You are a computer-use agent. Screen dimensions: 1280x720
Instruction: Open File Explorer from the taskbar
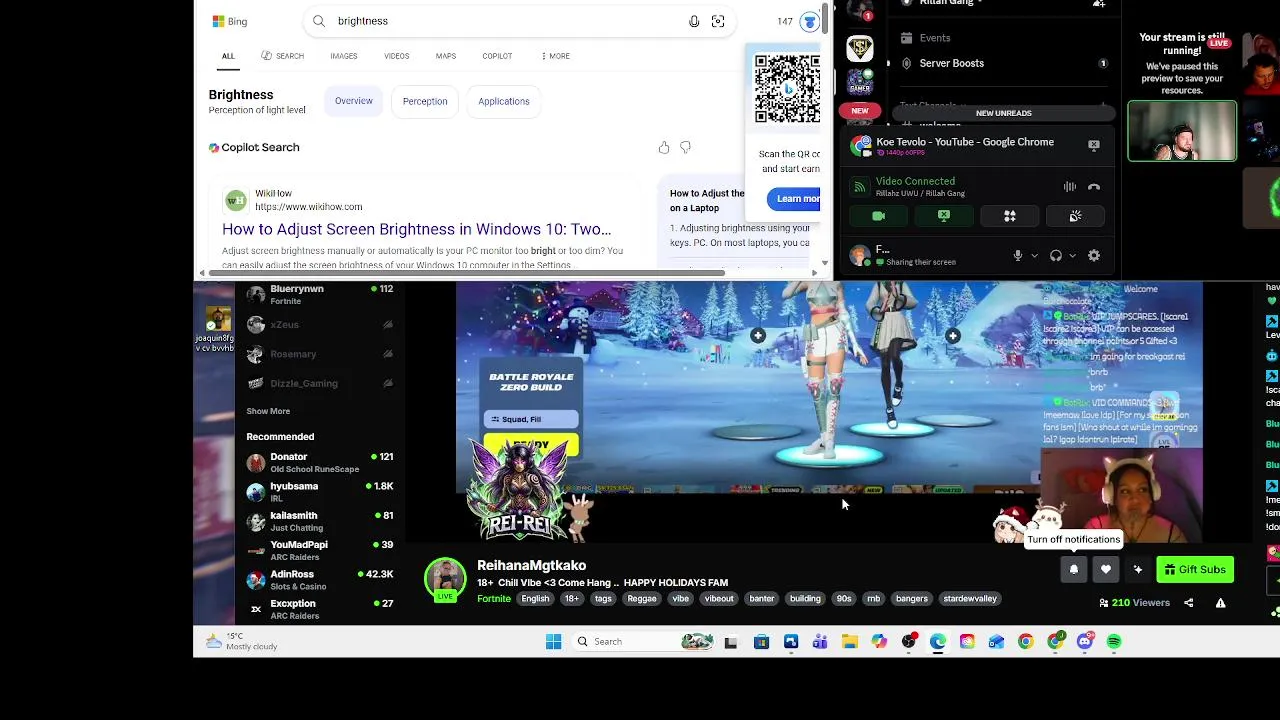[849, 642]
